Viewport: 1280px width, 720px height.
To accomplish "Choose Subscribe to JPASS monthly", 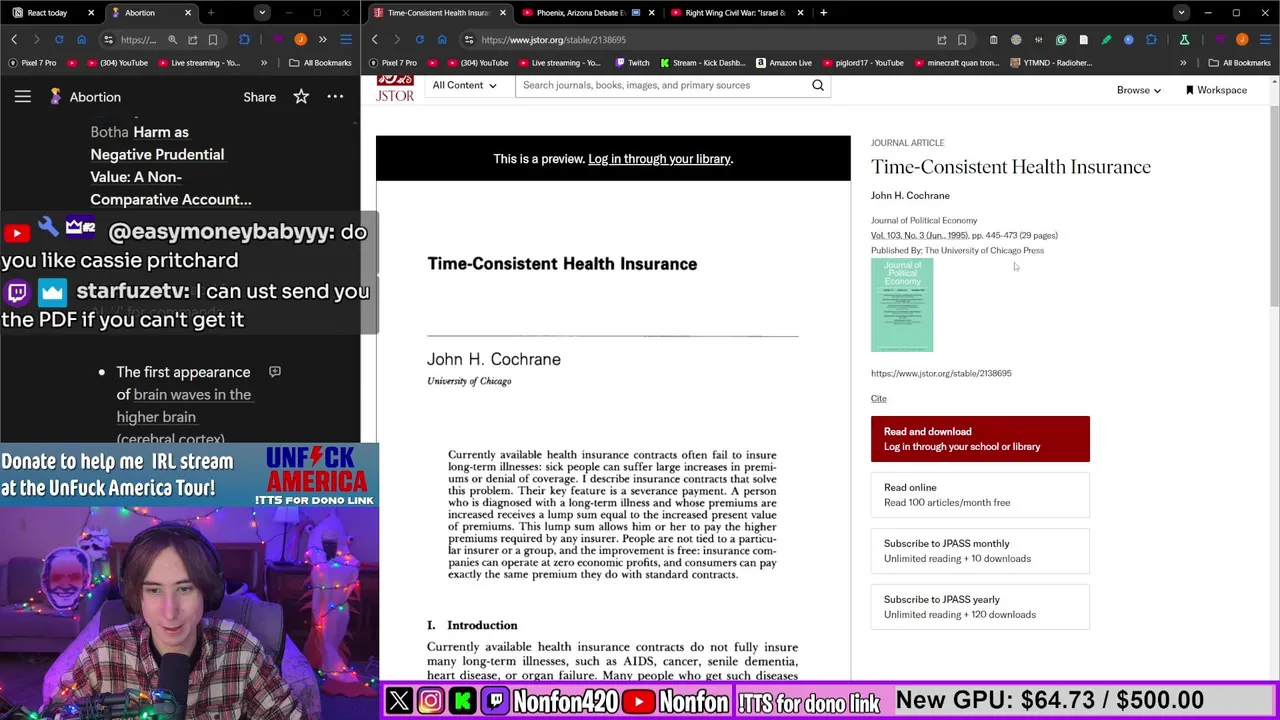I will pos(980,551).
